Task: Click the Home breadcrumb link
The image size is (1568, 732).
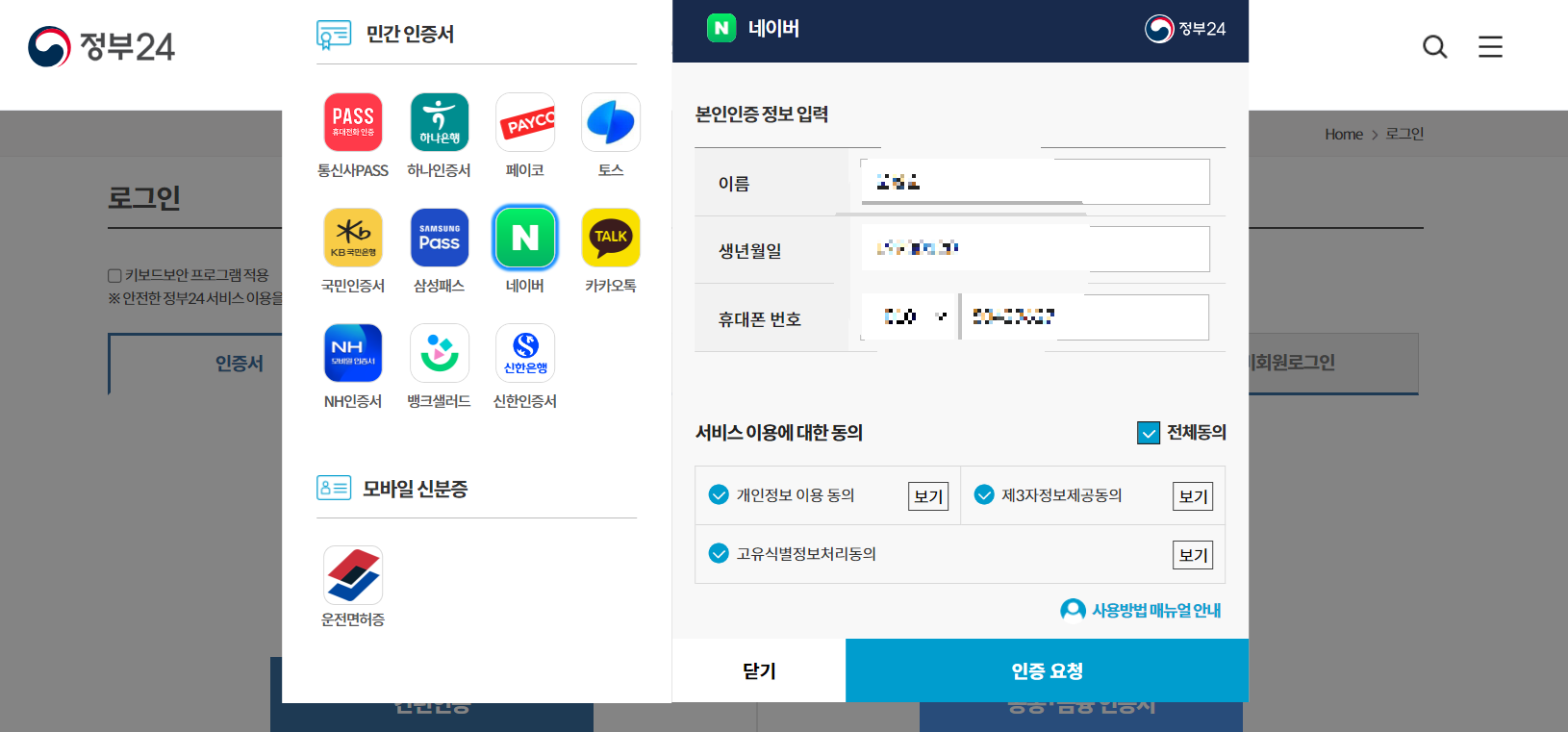Action: [1344, 135]
